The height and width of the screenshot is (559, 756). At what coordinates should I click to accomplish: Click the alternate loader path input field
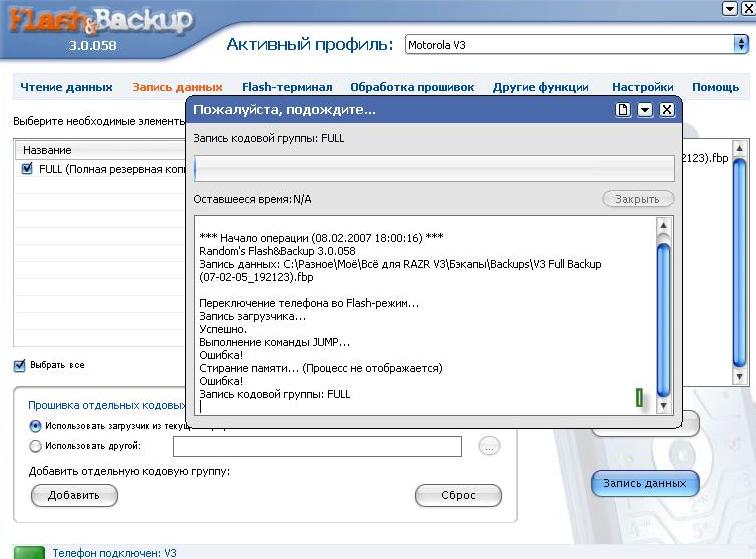(x=317, y=447)
